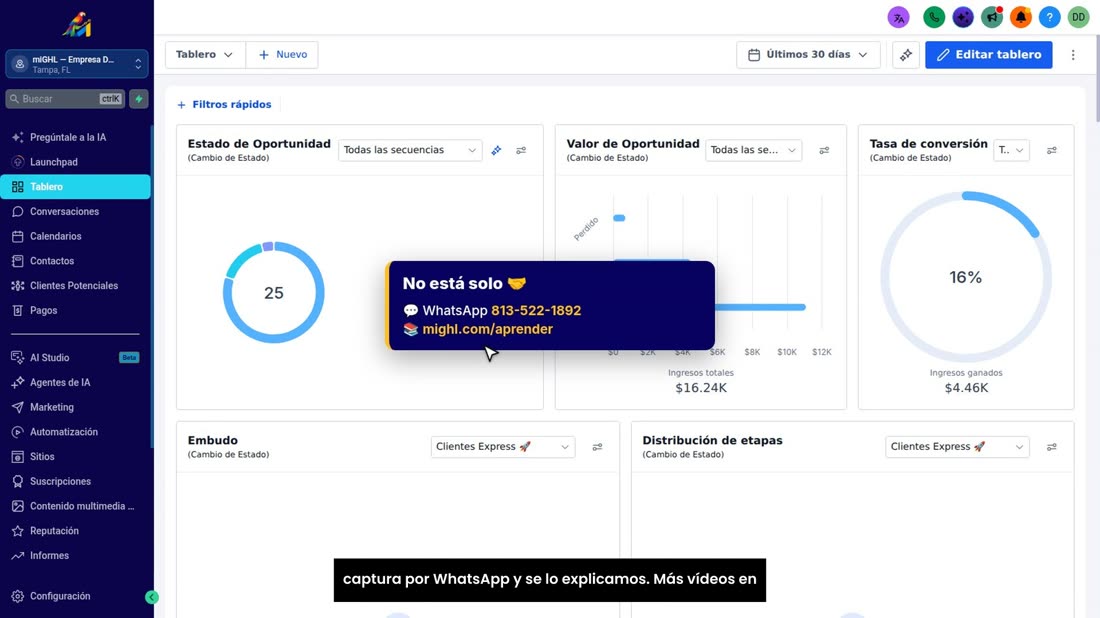Open filter settings for Estado de Oportunidad
This screenshot has width=1100, height=618.
click(521, 150)
